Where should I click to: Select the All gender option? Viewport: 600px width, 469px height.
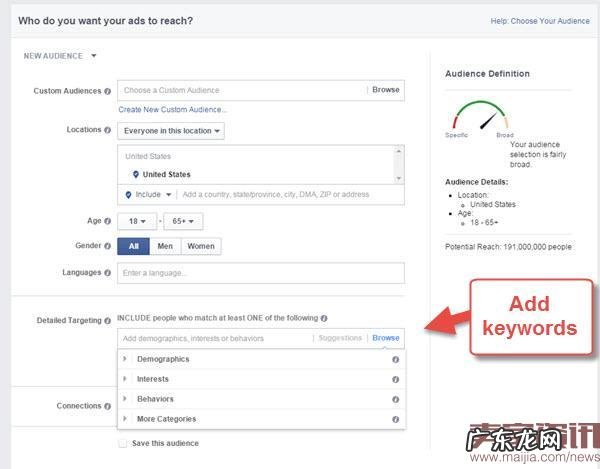(x=134, y=246)
